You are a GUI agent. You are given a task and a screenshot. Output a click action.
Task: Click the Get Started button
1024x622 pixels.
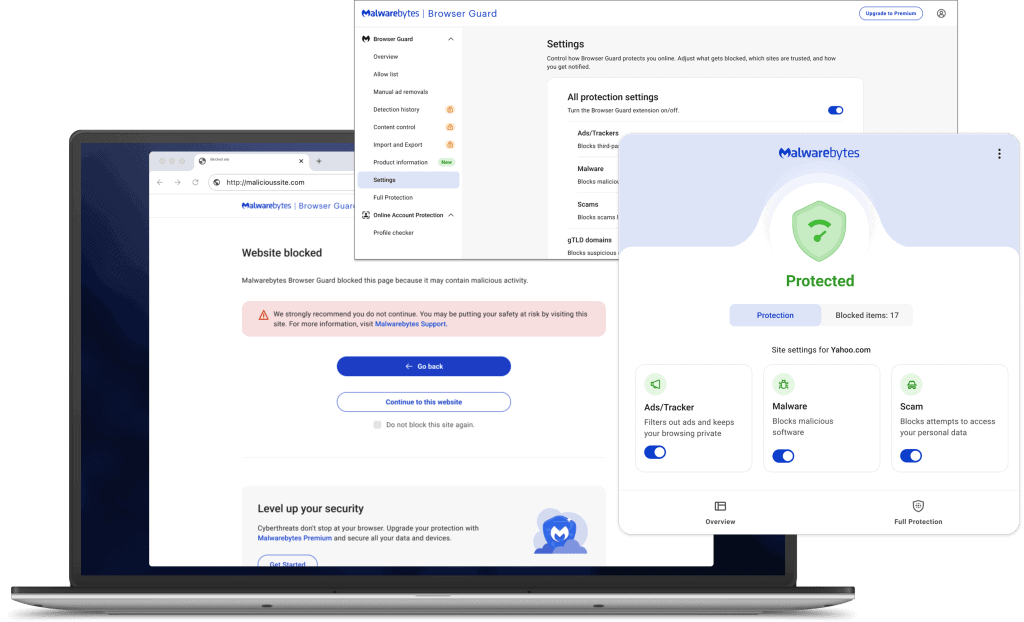coord(287,561)
